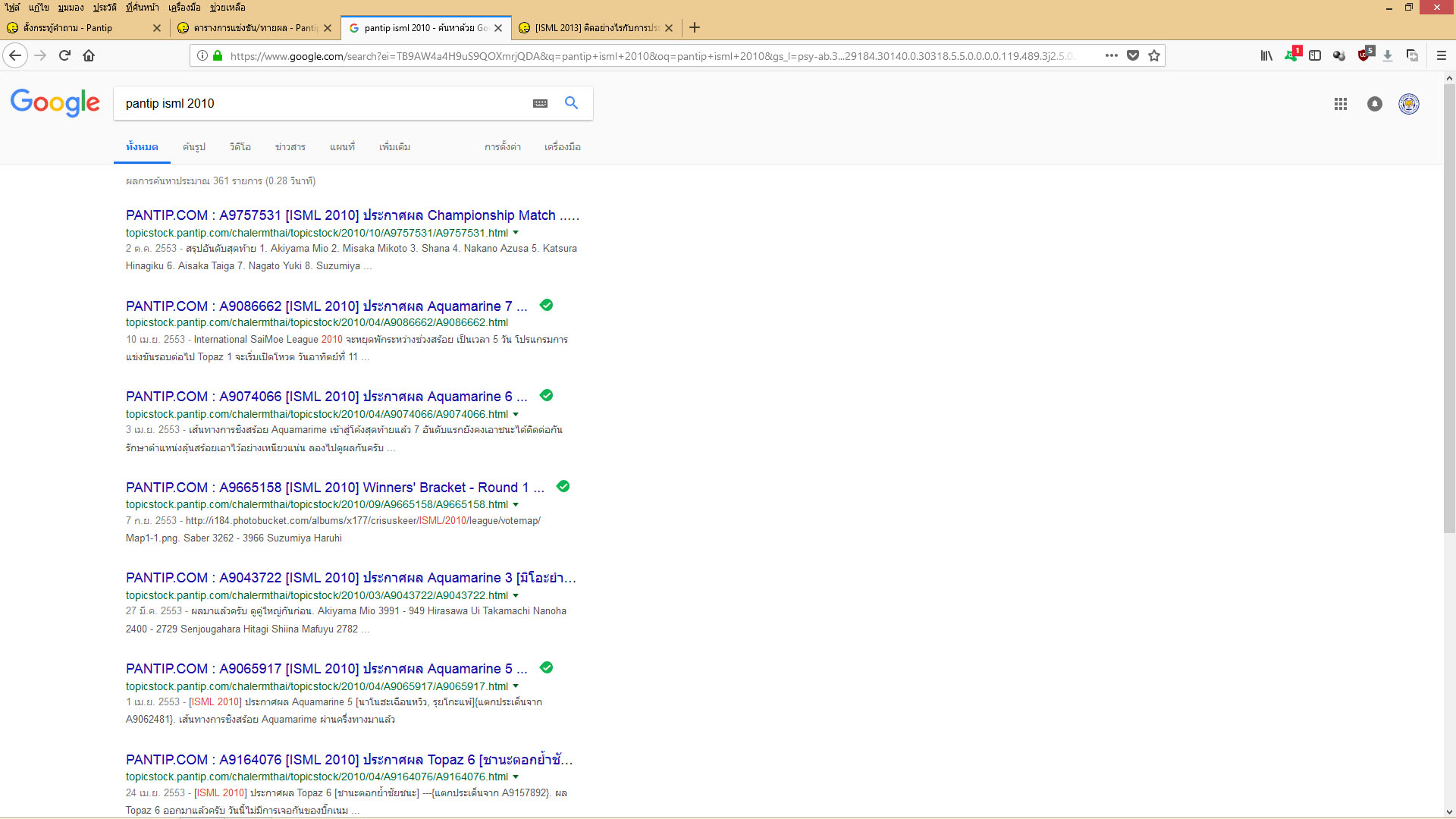1456x819 pixels.
Task: Open the on-screen keyboard icon in search box
Action: (x=540, y=103)
